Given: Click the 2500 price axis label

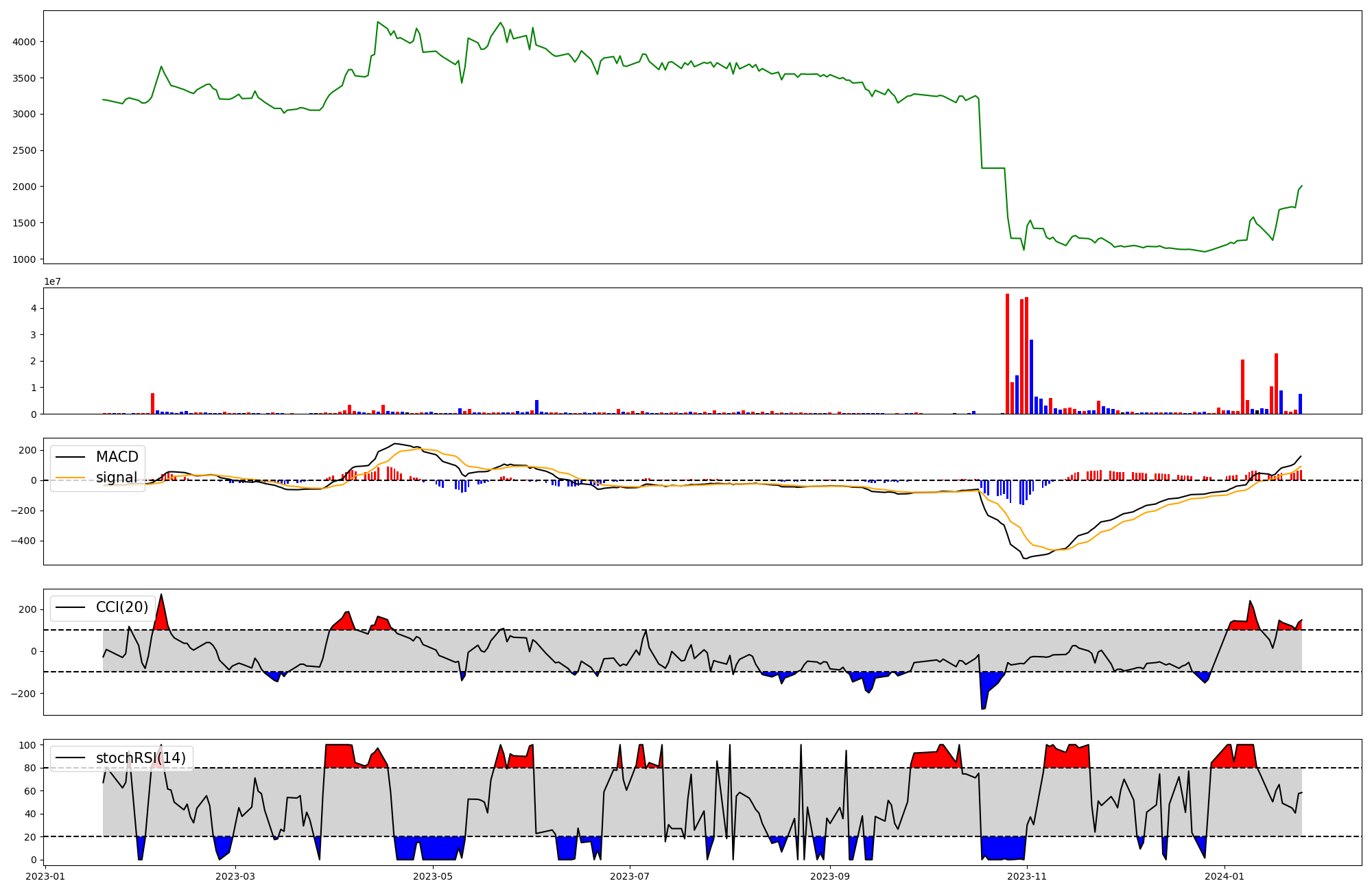Looking at the screenshot, I should point(24,151).
